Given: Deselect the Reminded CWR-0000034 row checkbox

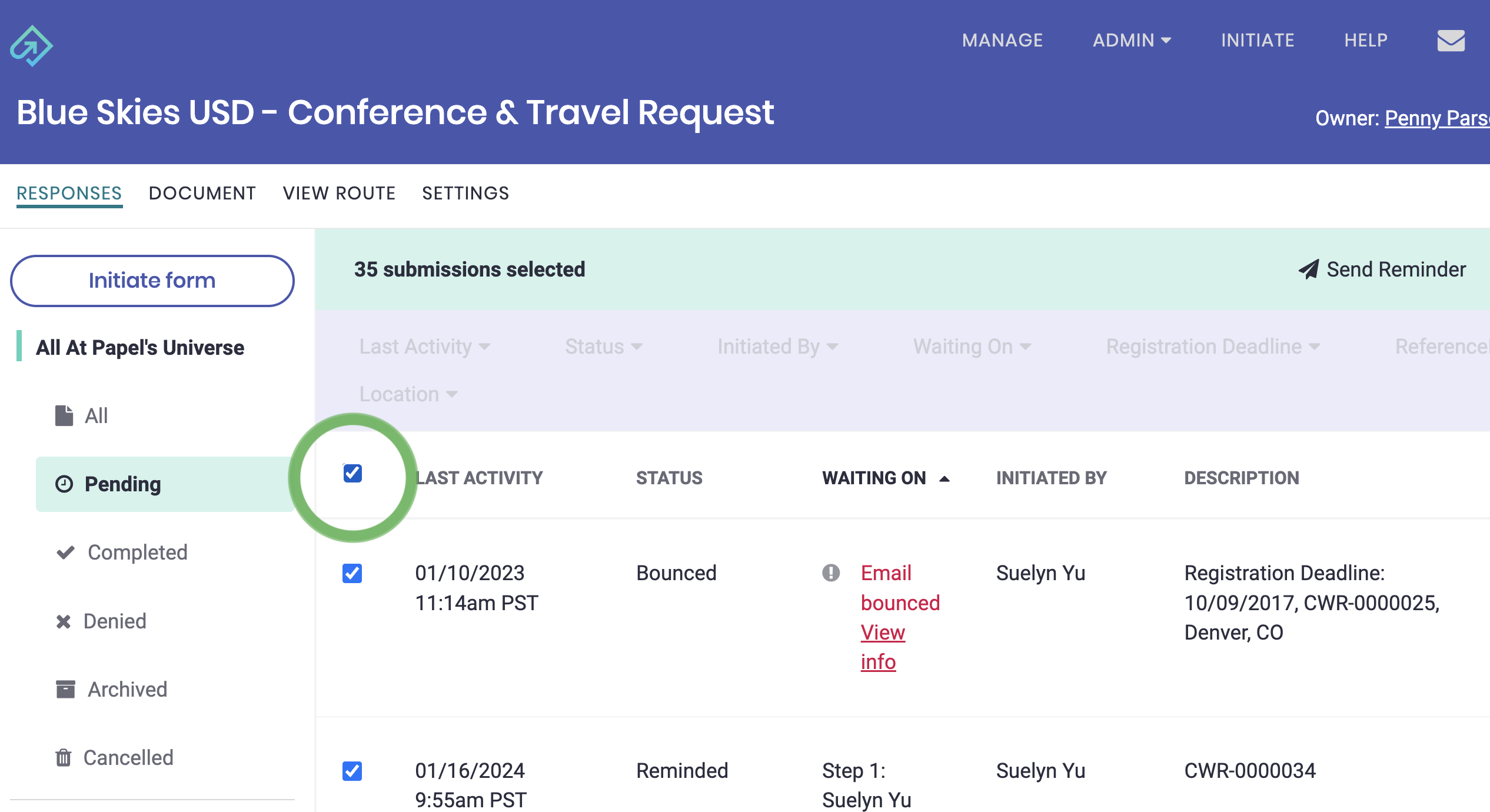Looking at the screenshot, I should [352, 771].
